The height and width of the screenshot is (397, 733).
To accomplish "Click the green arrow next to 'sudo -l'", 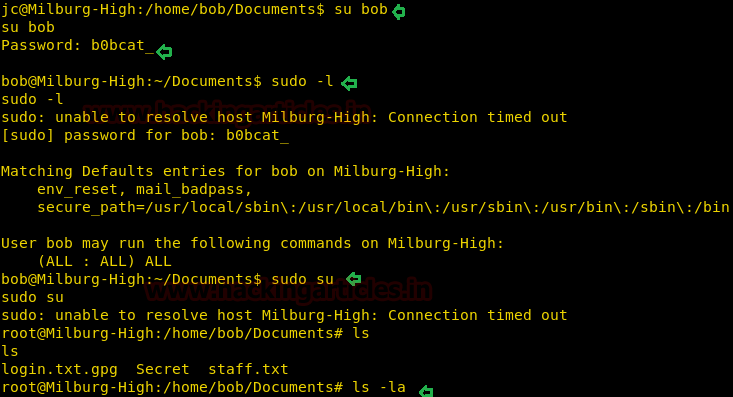I will [x=349, y=84].
